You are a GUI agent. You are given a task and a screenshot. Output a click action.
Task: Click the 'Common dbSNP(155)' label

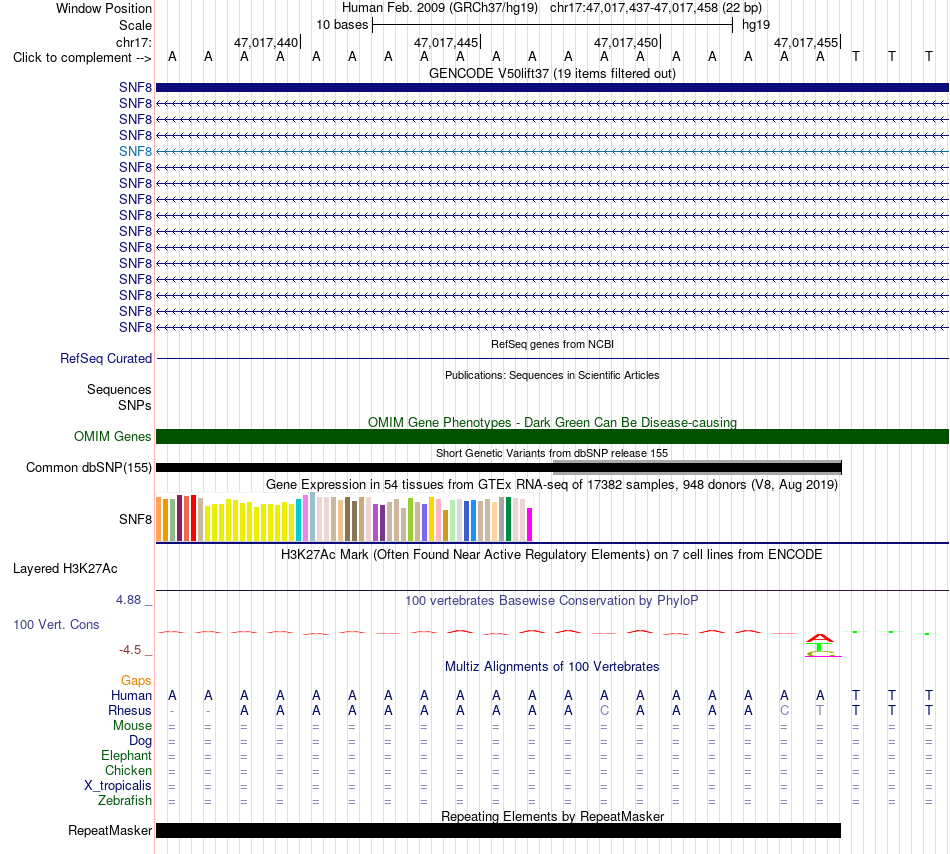coord(88,468)
